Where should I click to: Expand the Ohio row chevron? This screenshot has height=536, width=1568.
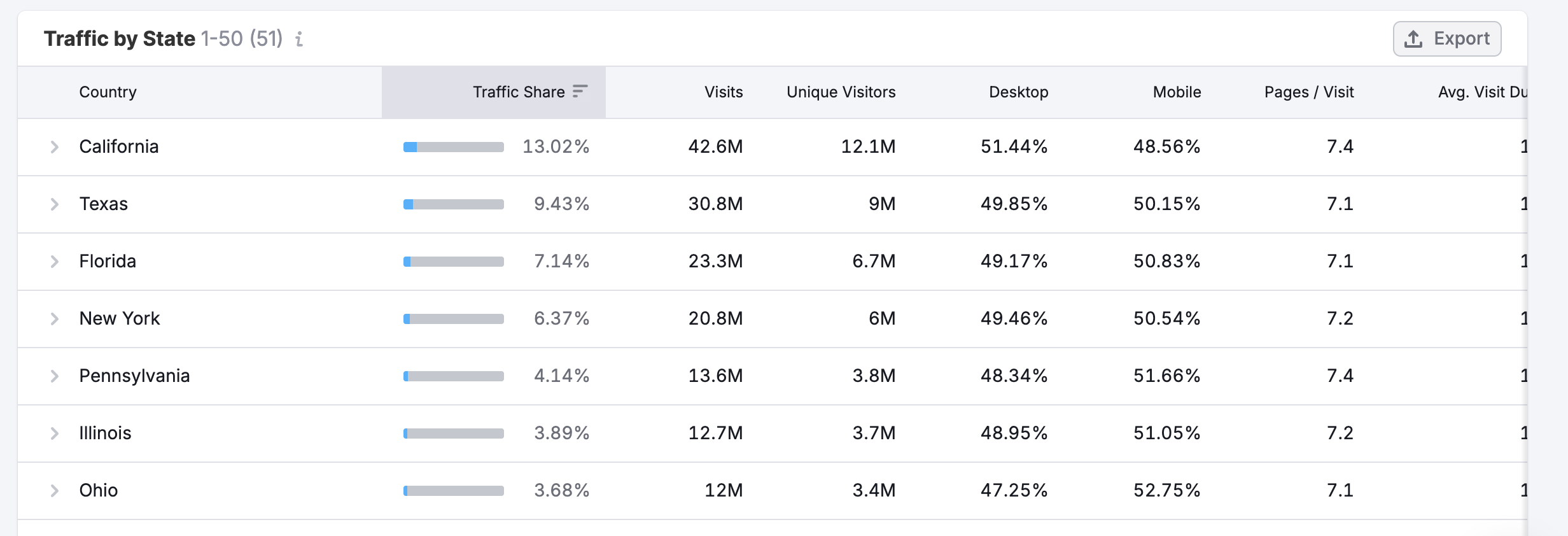(x=55, y=491)
